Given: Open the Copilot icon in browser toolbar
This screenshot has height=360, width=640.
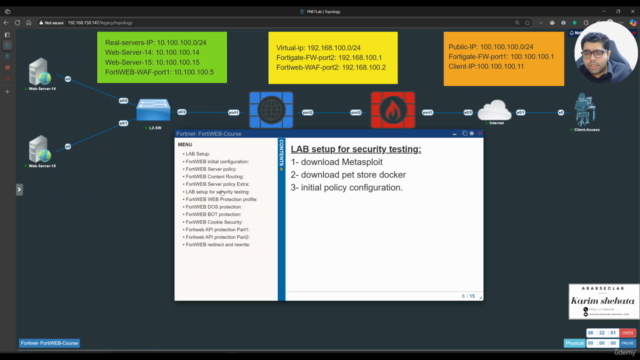Looking at the screenshot, I should [x=633, y=23].
